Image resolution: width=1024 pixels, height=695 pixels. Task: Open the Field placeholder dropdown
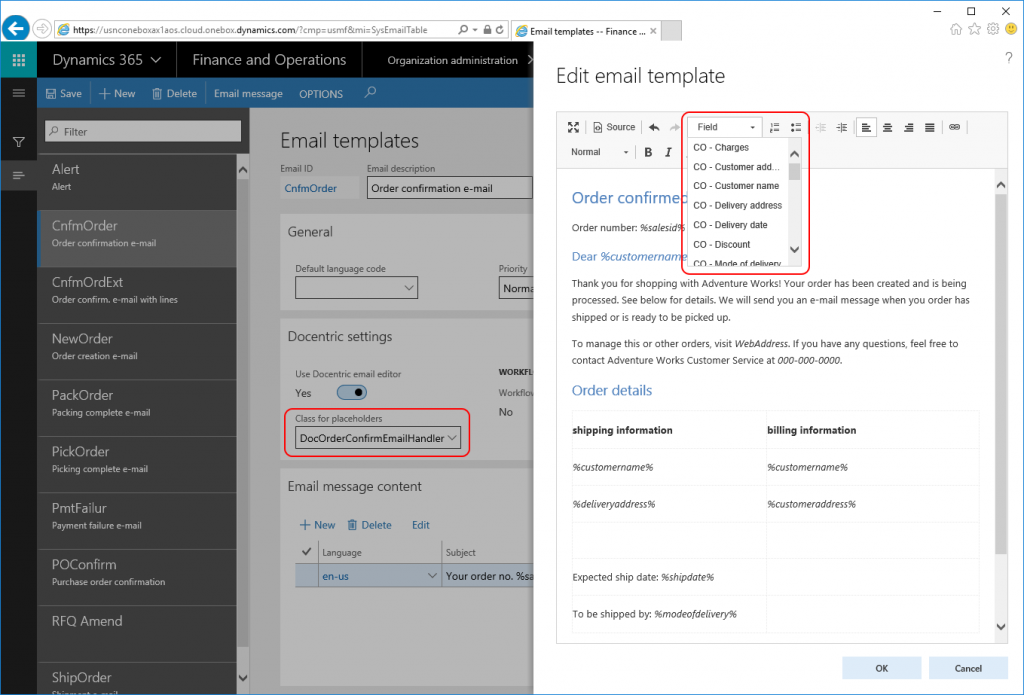[x=723, y=127]
